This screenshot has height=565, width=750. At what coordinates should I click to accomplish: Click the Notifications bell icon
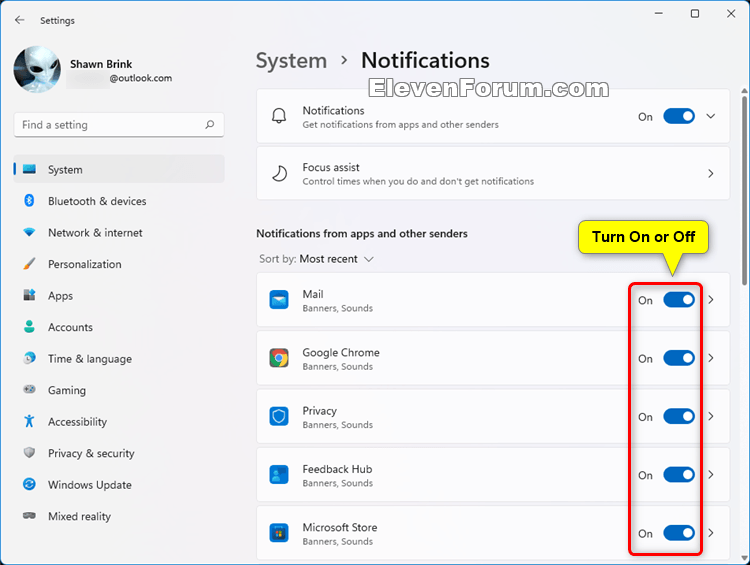[279, 116]
